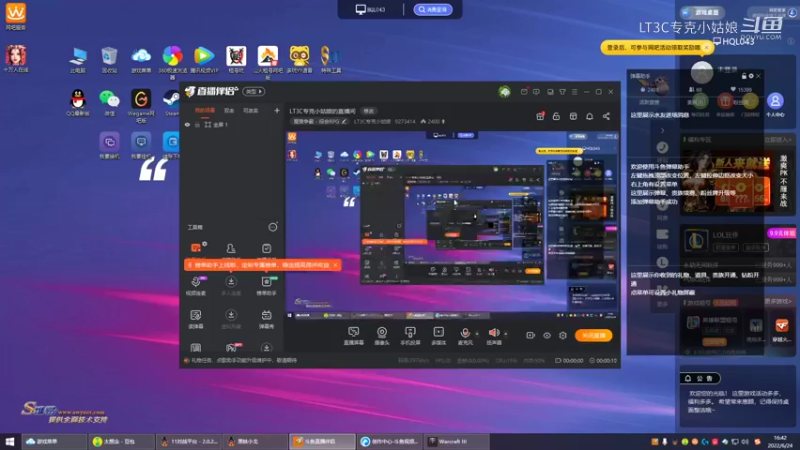Toggle the lock of source 全屏 1
The width and height of the screenshot is (800, 450).
tap(197, 124)
